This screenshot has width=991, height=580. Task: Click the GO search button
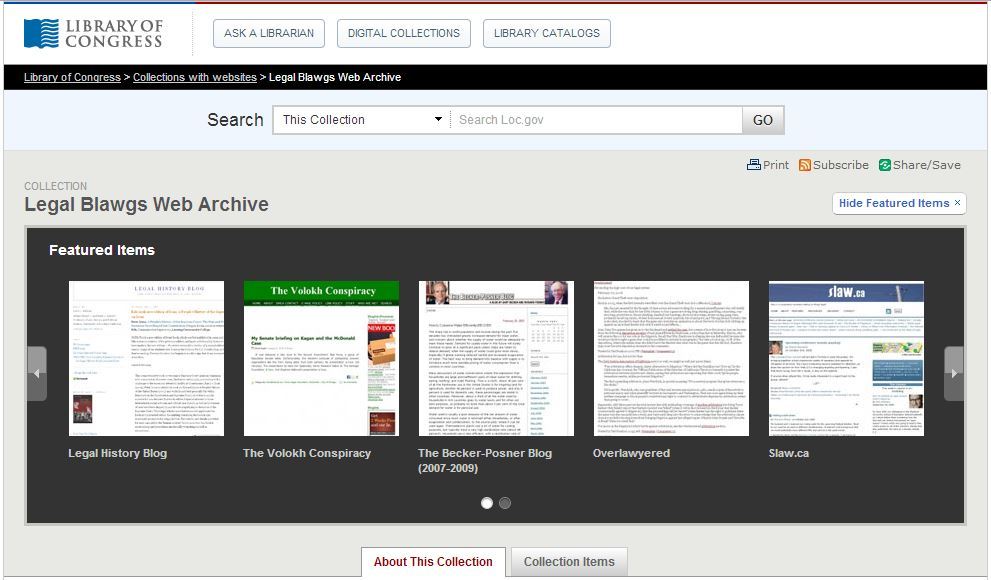pos(763,120)
